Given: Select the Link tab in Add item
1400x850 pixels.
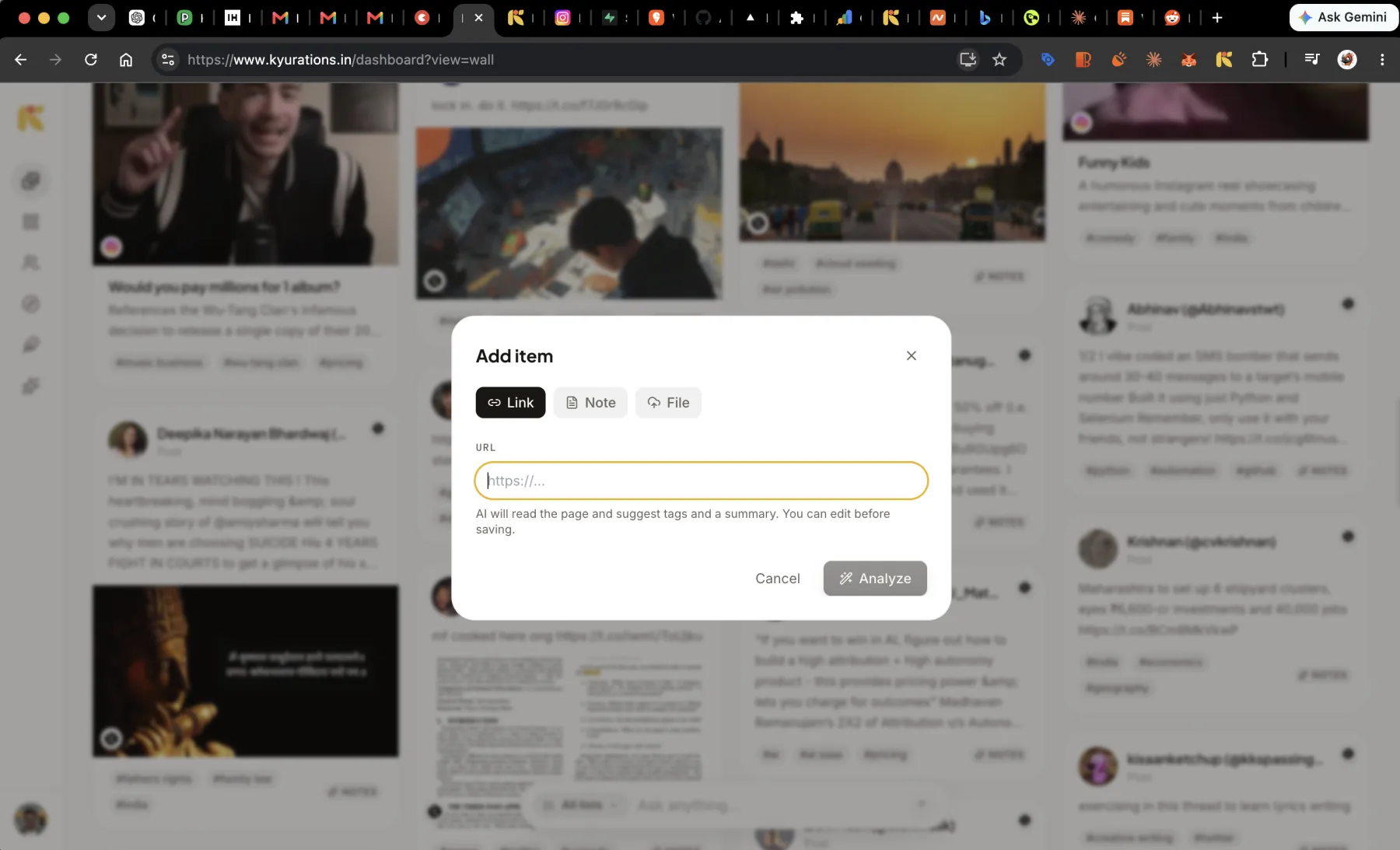Looking at the screenshot, I should (x=510, y=402).
